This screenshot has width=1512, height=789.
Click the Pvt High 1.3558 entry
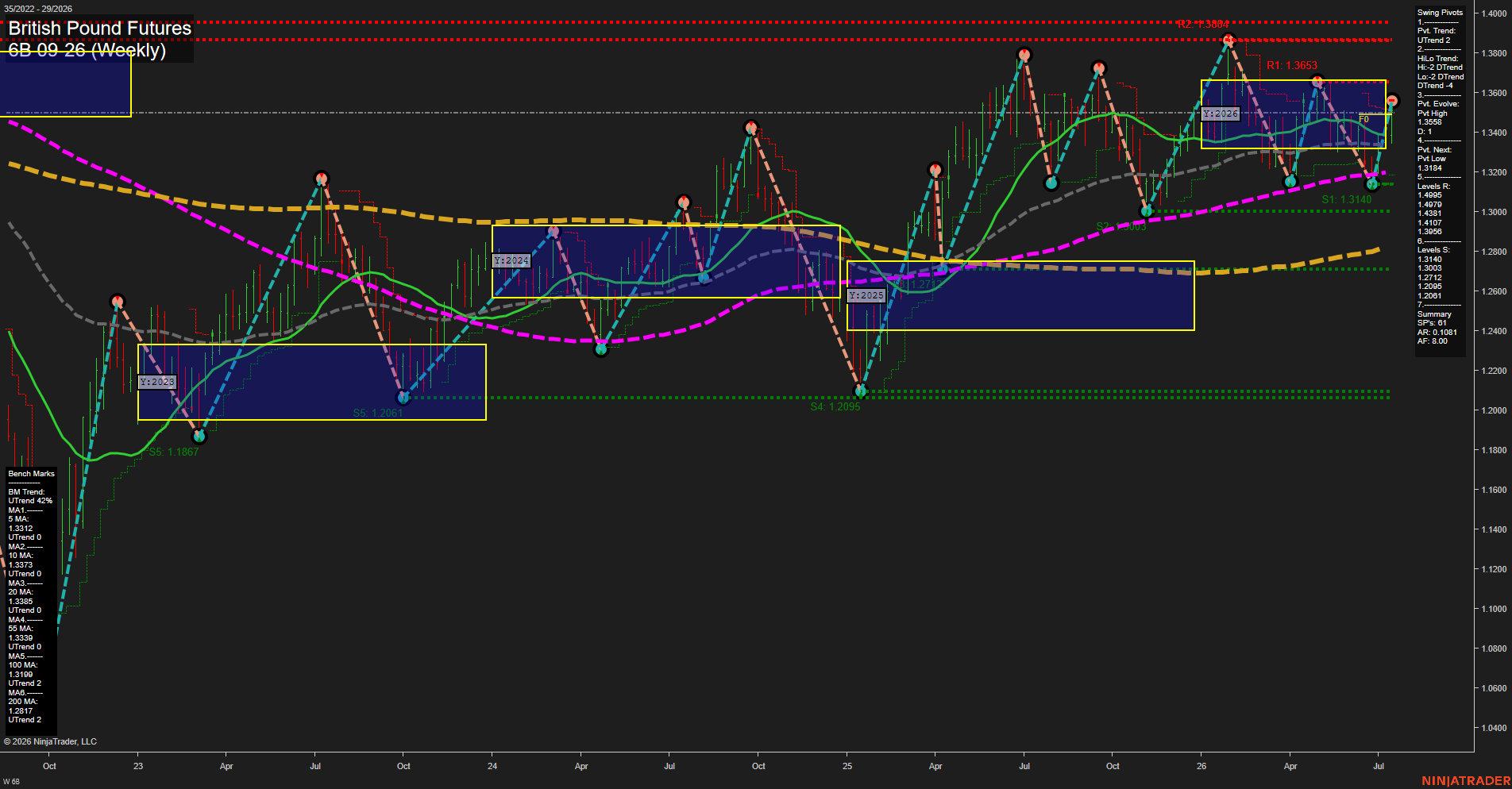pyautogui.click(x=1433, y=117)
